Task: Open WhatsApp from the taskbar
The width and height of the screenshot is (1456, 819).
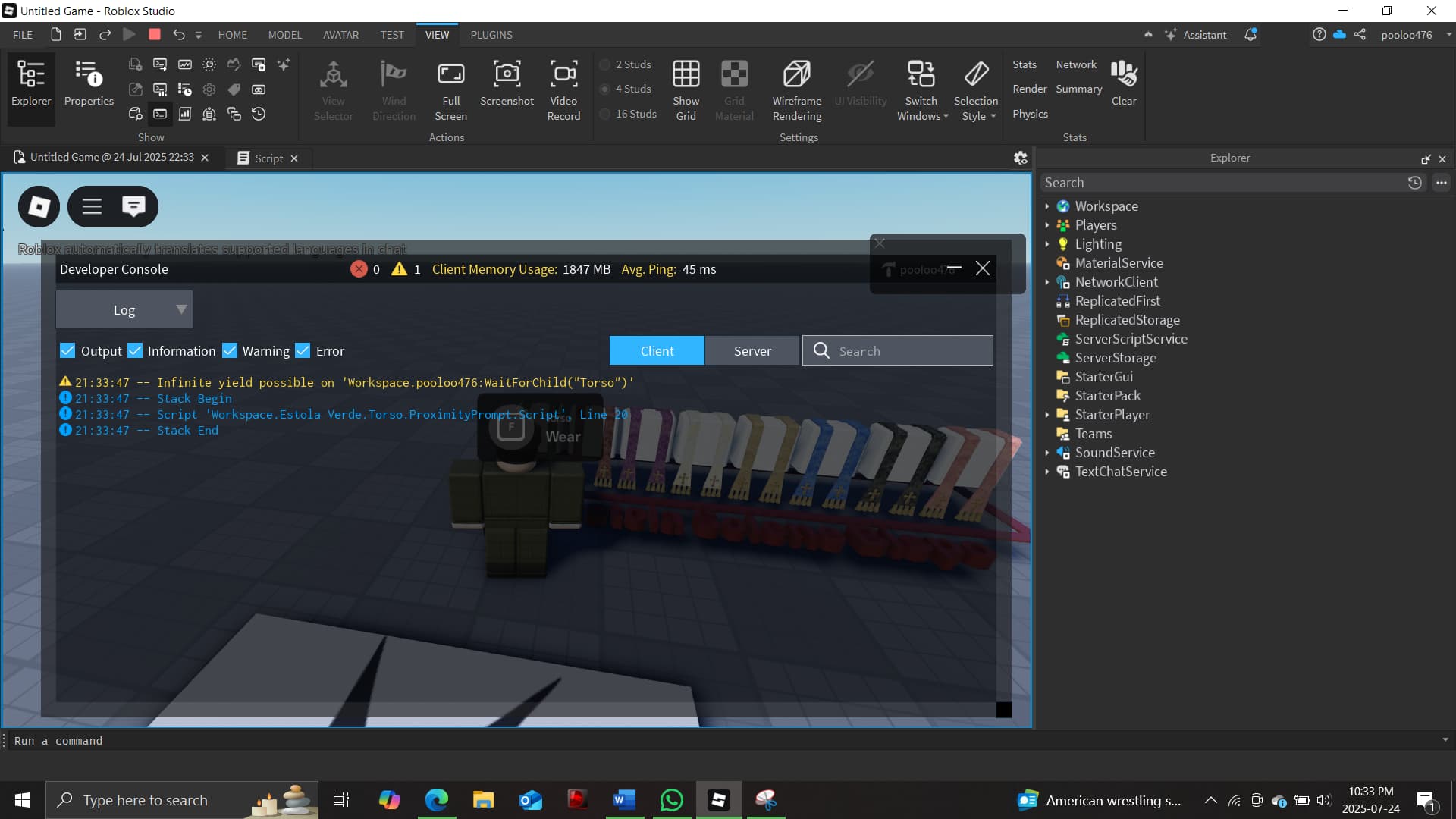Action: 672,799
